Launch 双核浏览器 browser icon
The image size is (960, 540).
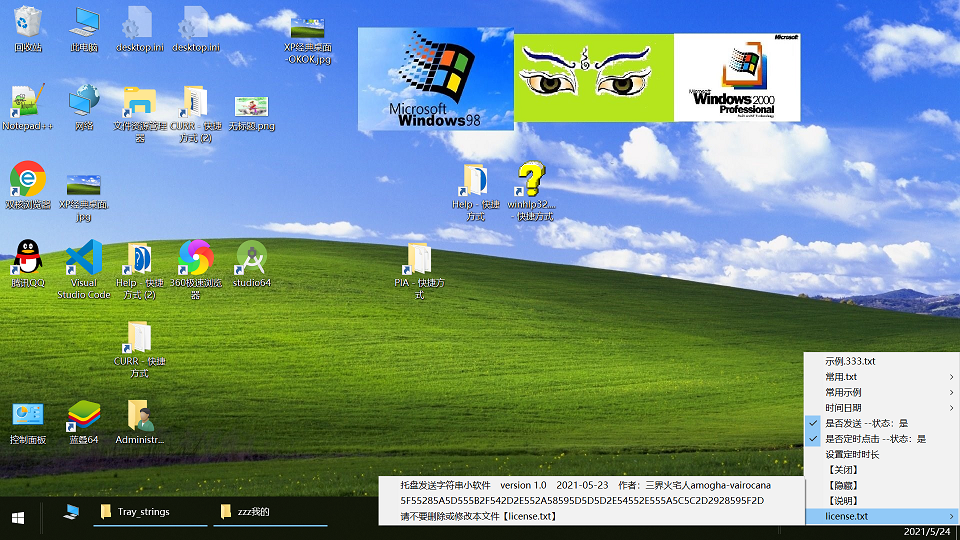coord(28,186)
